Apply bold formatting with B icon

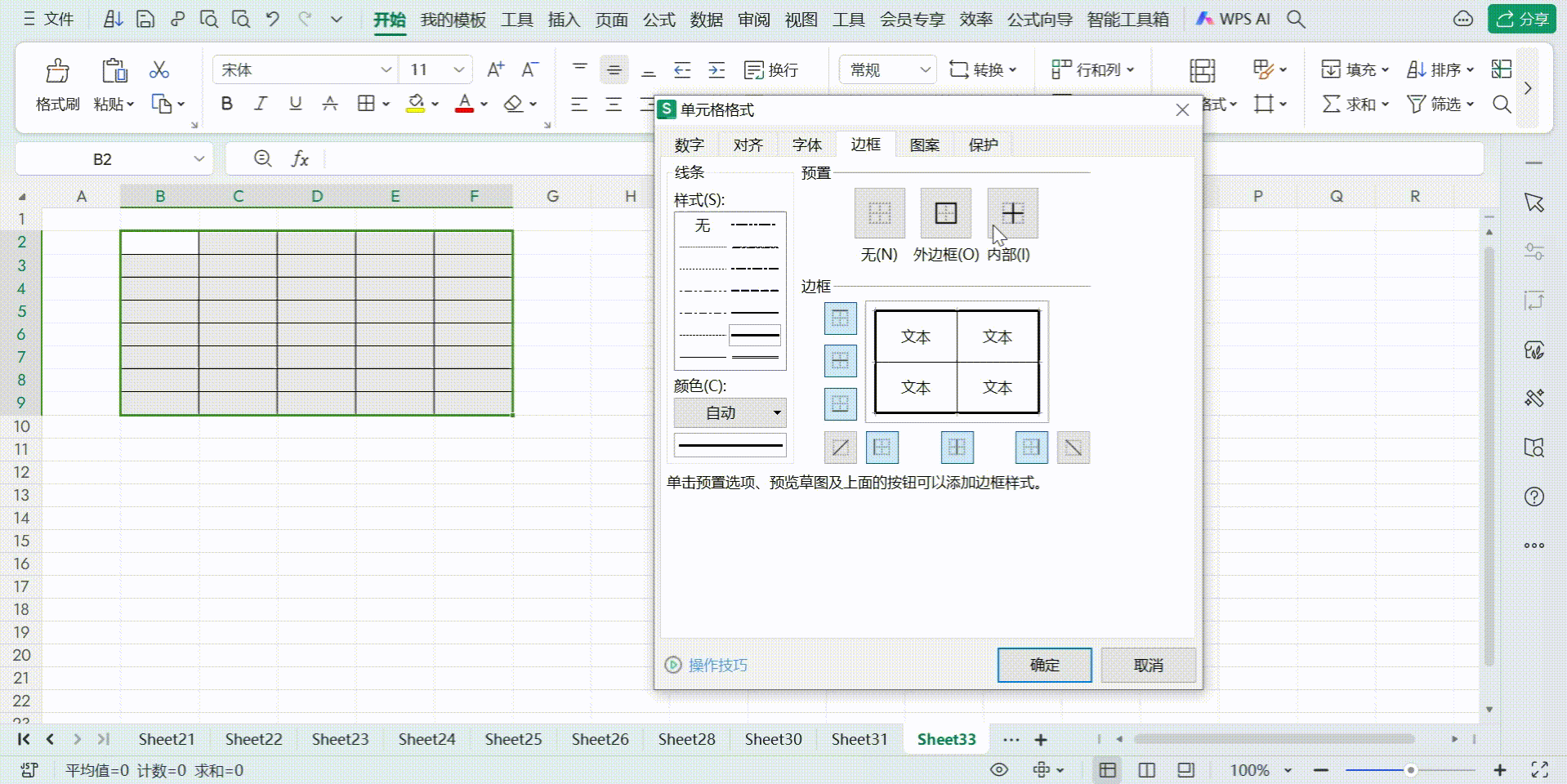(227, 104)
